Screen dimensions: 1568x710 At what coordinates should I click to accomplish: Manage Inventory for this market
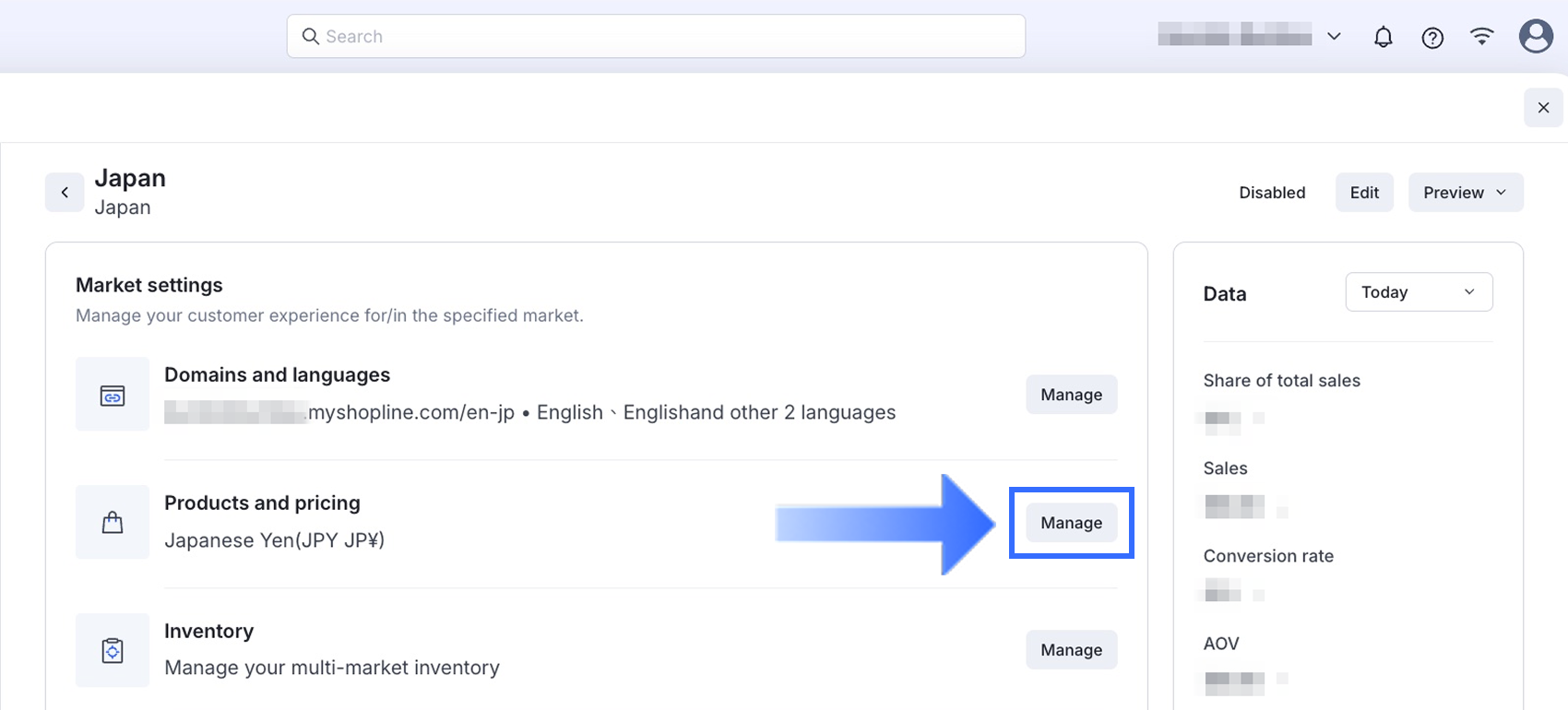click(x=1071, y=650)
